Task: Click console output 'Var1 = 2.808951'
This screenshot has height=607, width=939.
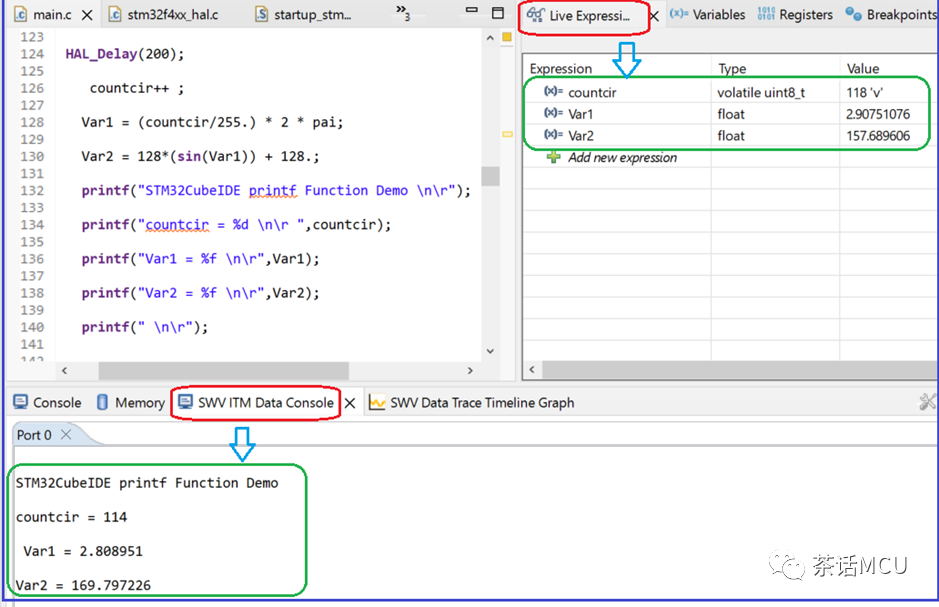Action: pos(83,551)
